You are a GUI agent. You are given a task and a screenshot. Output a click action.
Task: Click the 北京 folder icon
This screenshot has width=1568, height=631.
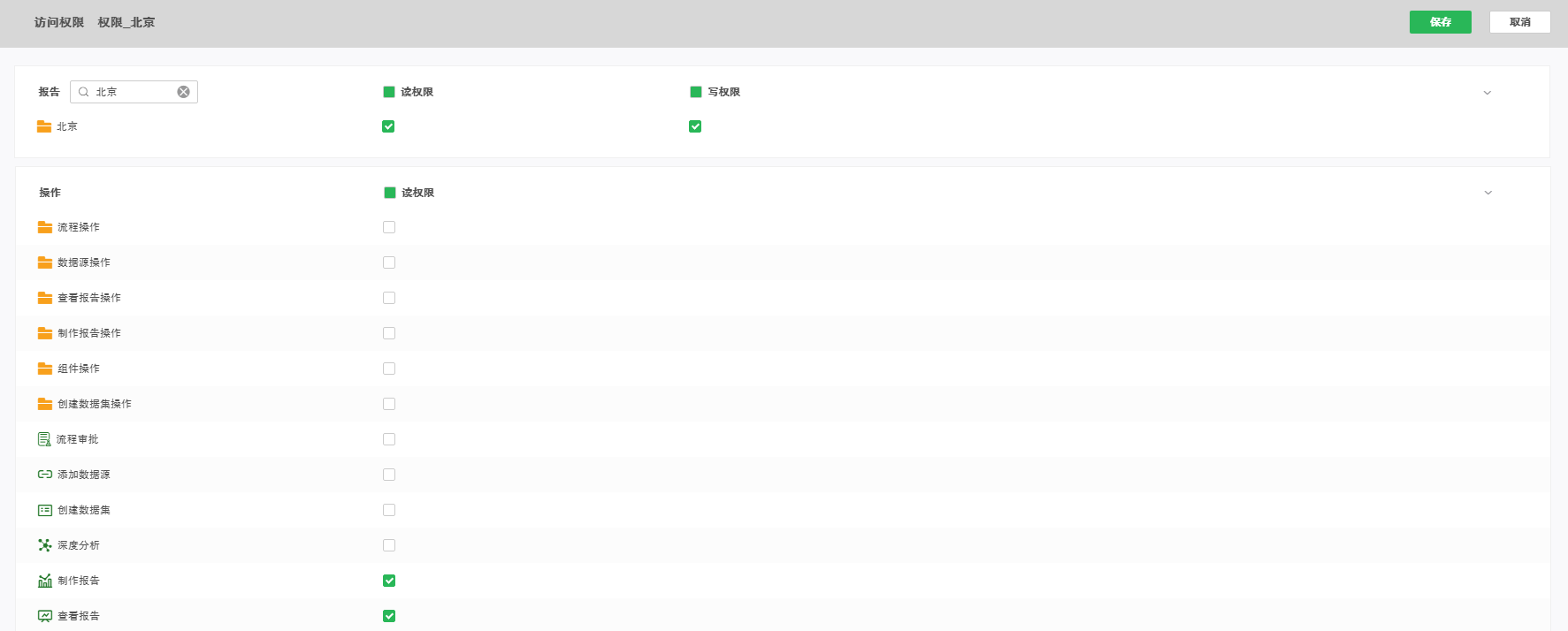click(43, 126)
